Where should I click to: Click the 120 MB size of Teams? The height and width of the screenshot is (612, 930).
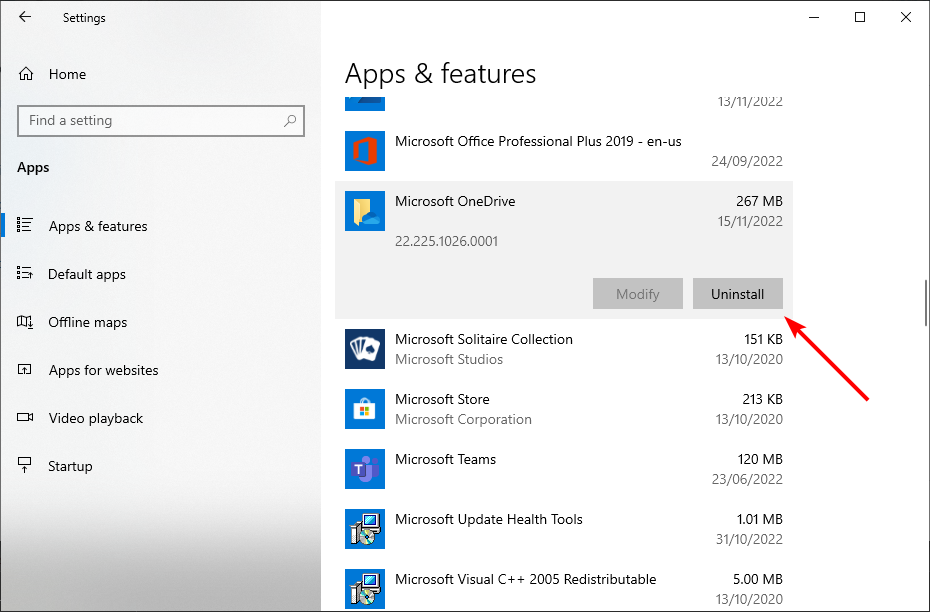click(x=760, y=460)
